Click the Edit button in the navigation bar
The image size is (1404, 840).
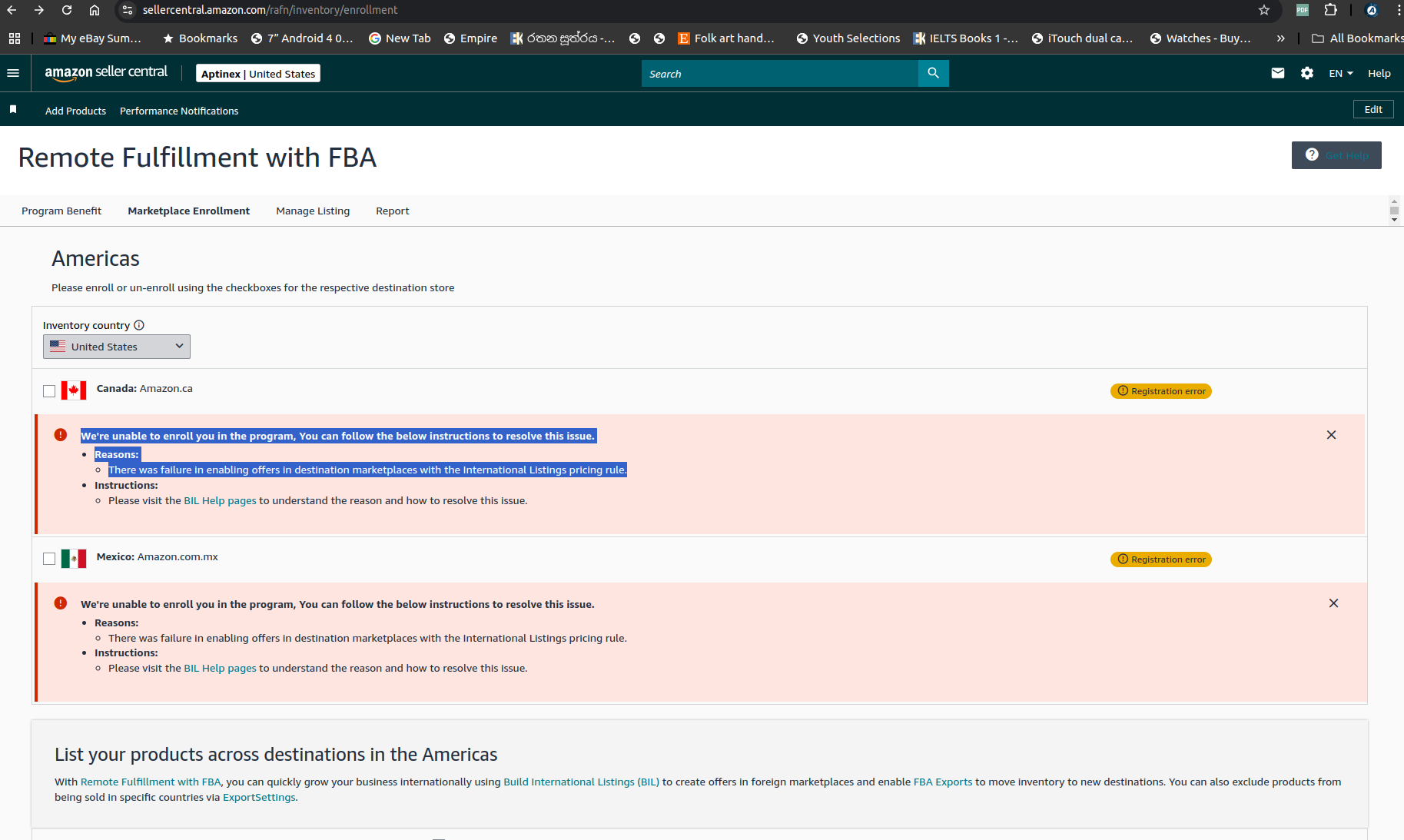[x=1373, y=109]
